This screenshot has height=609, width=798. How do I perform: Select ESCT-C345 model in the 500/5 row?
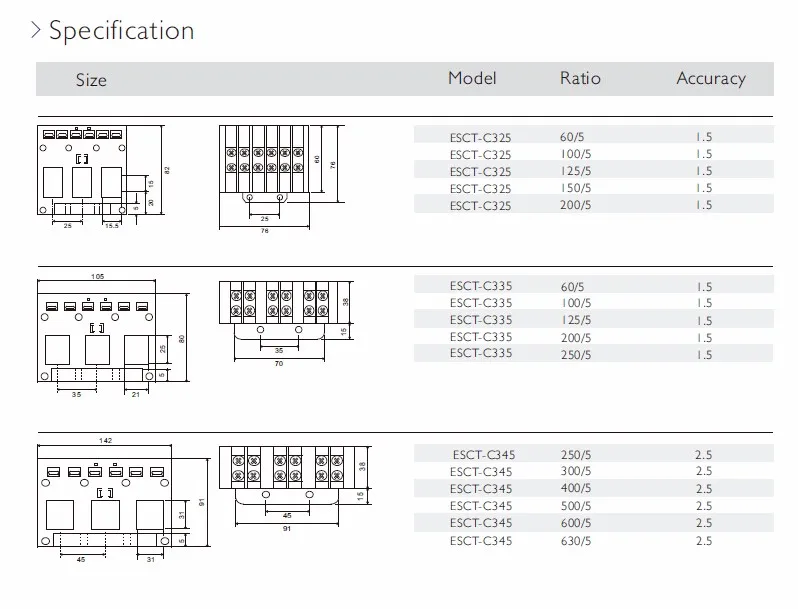click(x=480, y=506)
